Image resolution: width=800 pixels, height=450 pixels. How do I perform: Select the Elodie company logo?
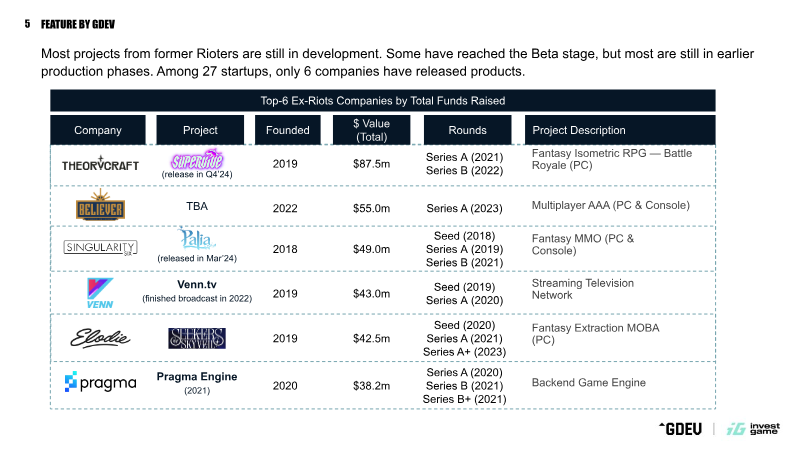pyautogui.click(x=100, y=338)
